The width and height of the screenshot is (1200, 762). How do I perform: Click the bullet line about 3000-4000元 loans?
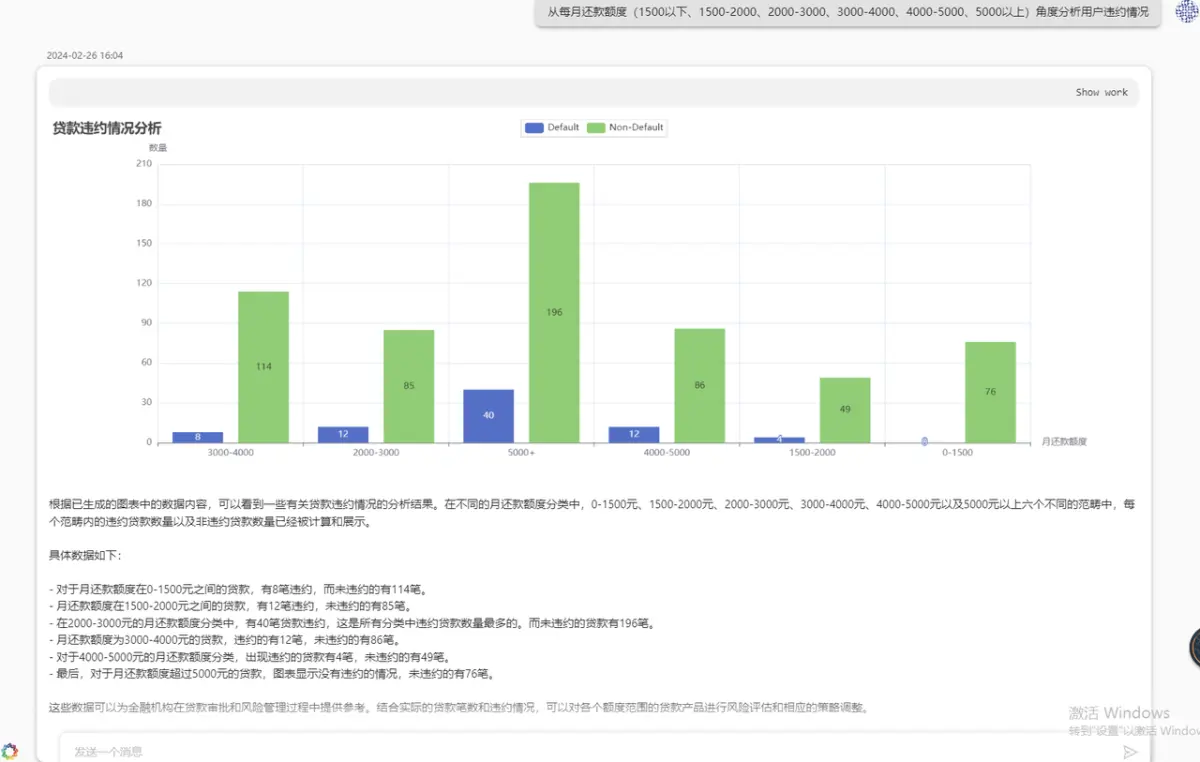point(224,640)
